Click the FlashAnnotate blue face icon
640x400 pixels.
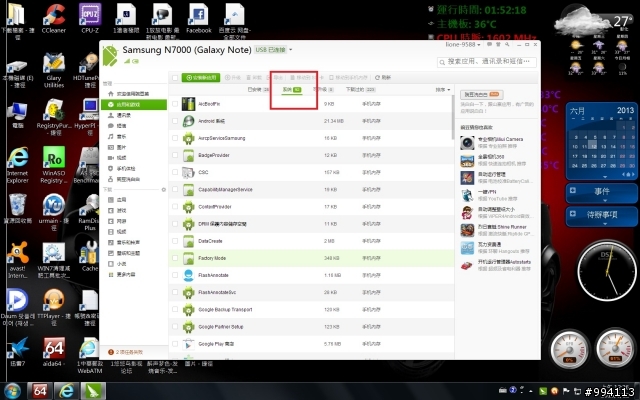pos(188,276)
